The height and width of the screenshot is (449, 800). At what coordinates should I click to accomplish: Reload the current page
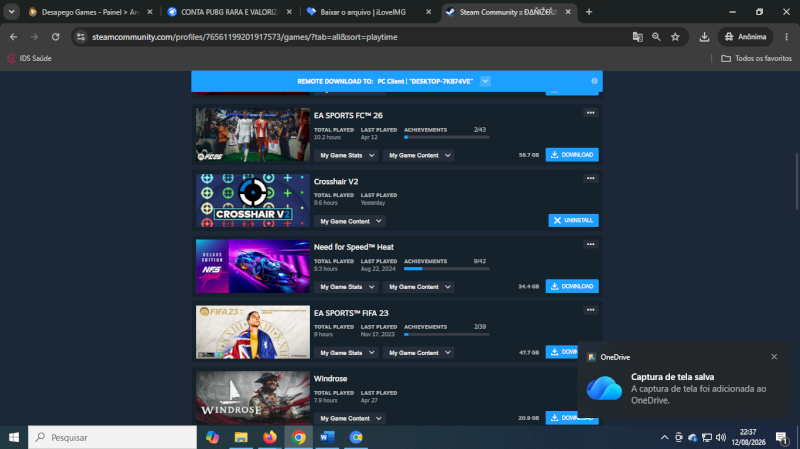(56, 37)
